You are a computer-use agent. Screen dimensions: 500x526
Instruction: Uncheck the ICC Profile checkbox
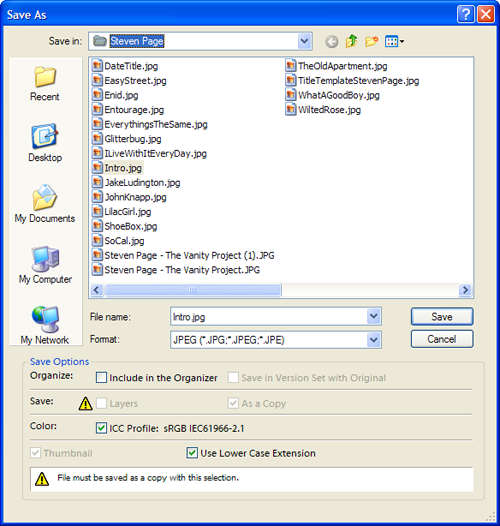(101, 428)
